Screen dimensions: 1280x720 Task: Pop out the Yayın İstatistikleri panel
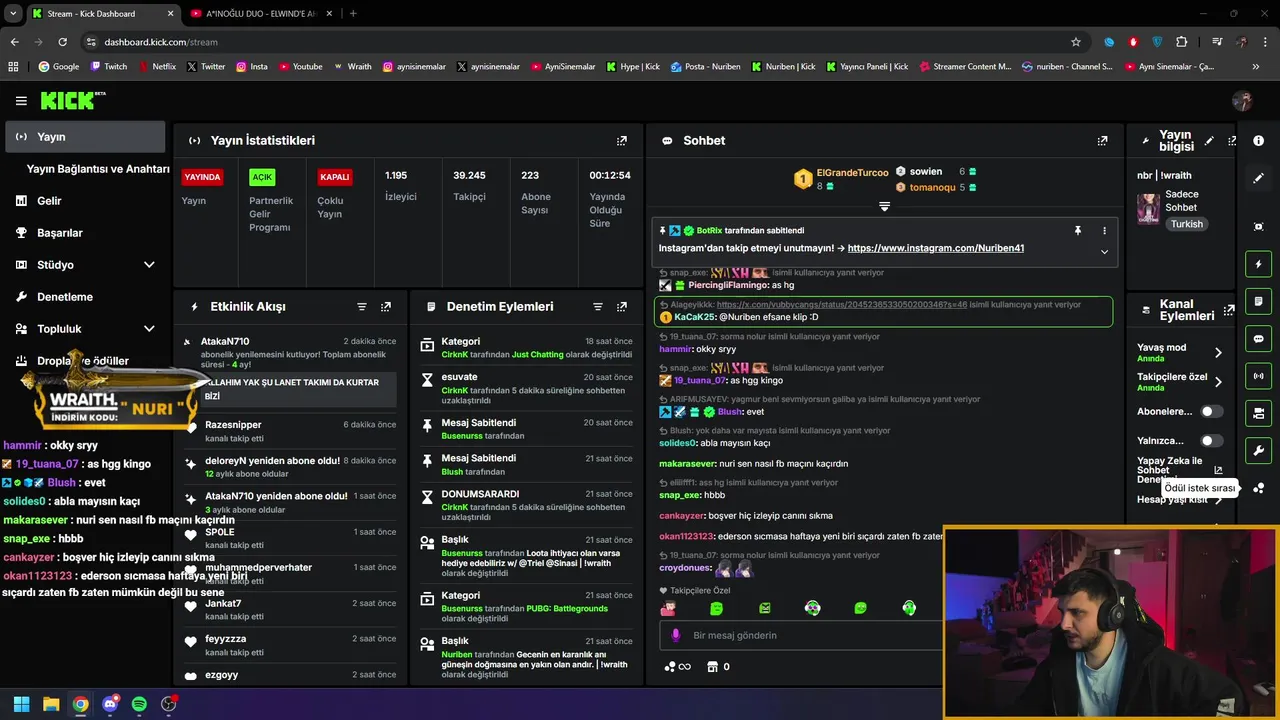pos(622,141)
